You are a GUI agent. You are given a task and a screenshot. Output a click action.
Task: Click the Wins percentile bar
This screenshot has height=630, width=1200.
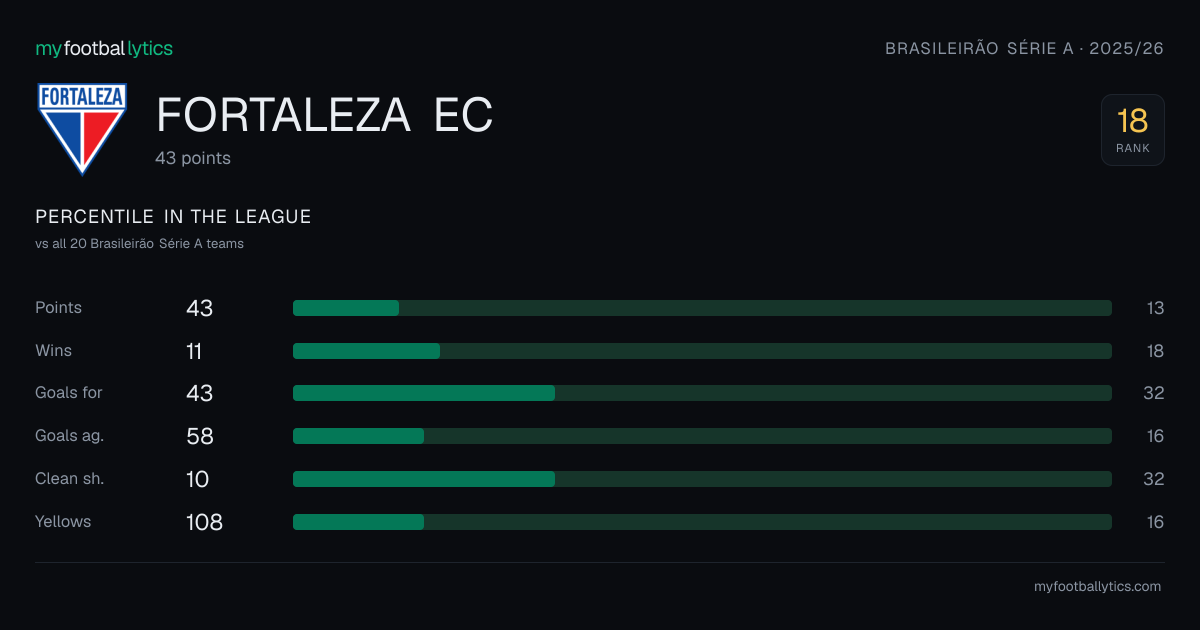tap(702, 351)
